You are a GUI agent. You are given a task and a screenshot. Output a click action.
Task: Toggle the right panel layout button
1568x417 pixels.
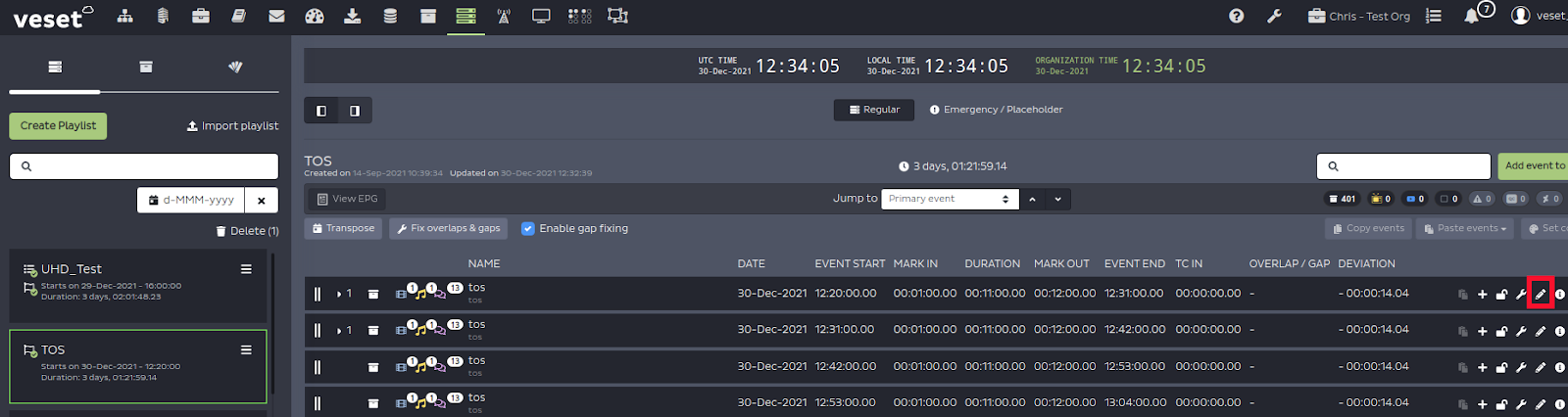point(355,111)
